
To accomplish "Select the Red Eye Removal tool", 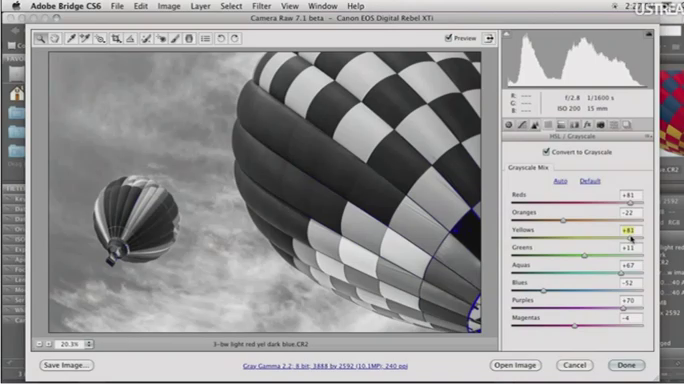I will click(161, 38).
